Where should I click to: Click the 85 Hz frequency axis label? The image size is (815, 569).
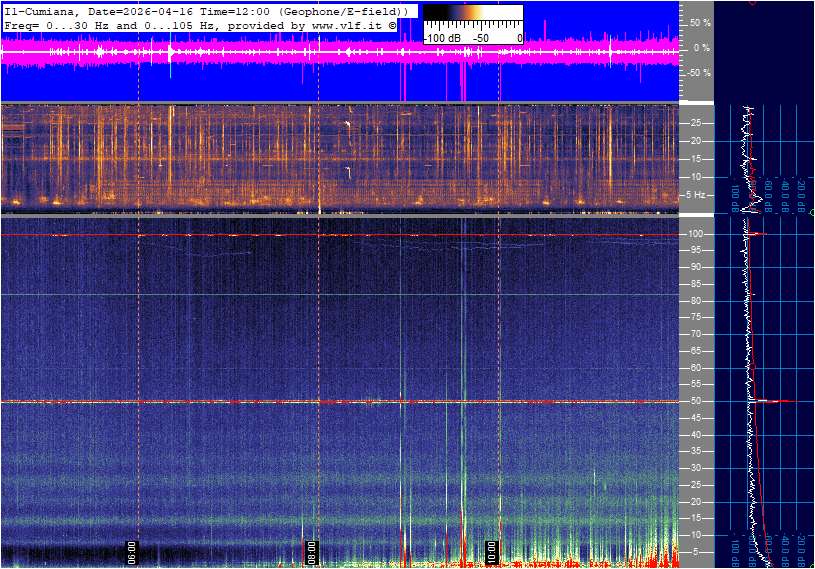tap(695, 284)
